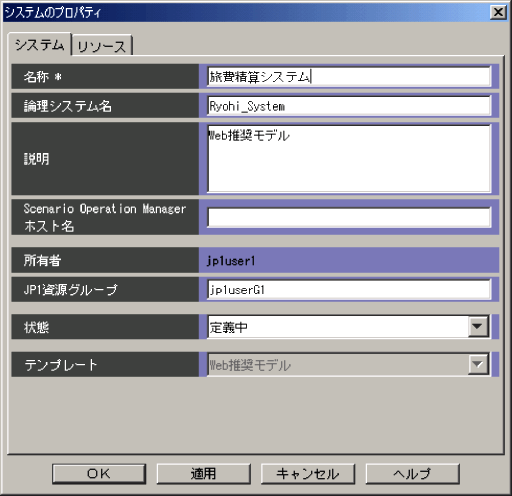Viewport: 512px width, 496px height.
Task: Close the システムのプロパティ dialog
Action: coord(498,12)
